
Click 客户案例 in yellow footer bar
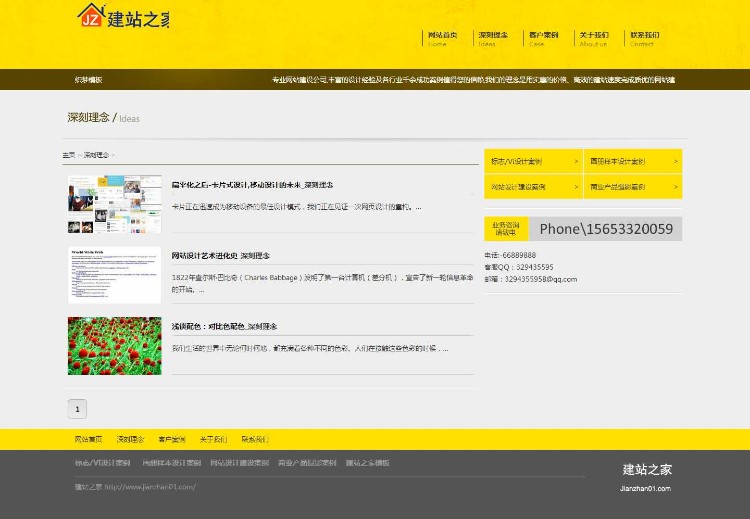click(x=171, y=439)
